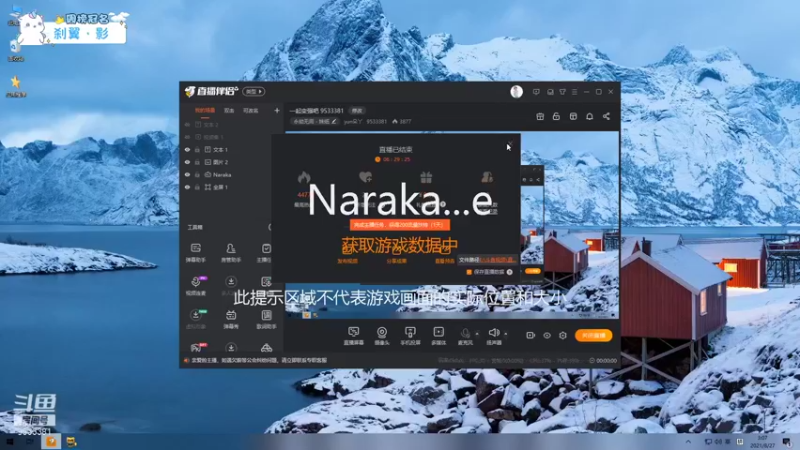Screen dimensions: 800x450
Task: Click the live ranking link in dialog
Action: pyautogui.click(x=444, y=261)
